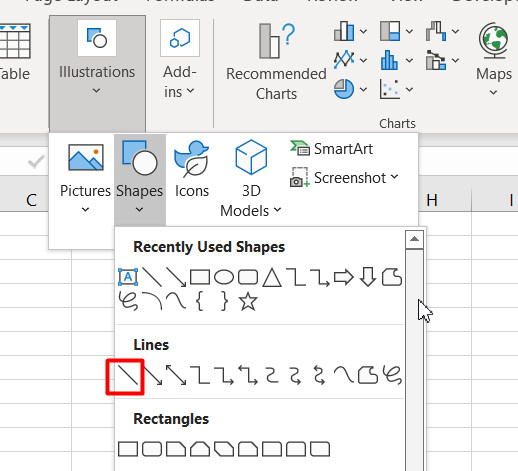Pick the Round Same Side Corner rectangle
The image size is (518, 471).
click(x=296, y=449)
